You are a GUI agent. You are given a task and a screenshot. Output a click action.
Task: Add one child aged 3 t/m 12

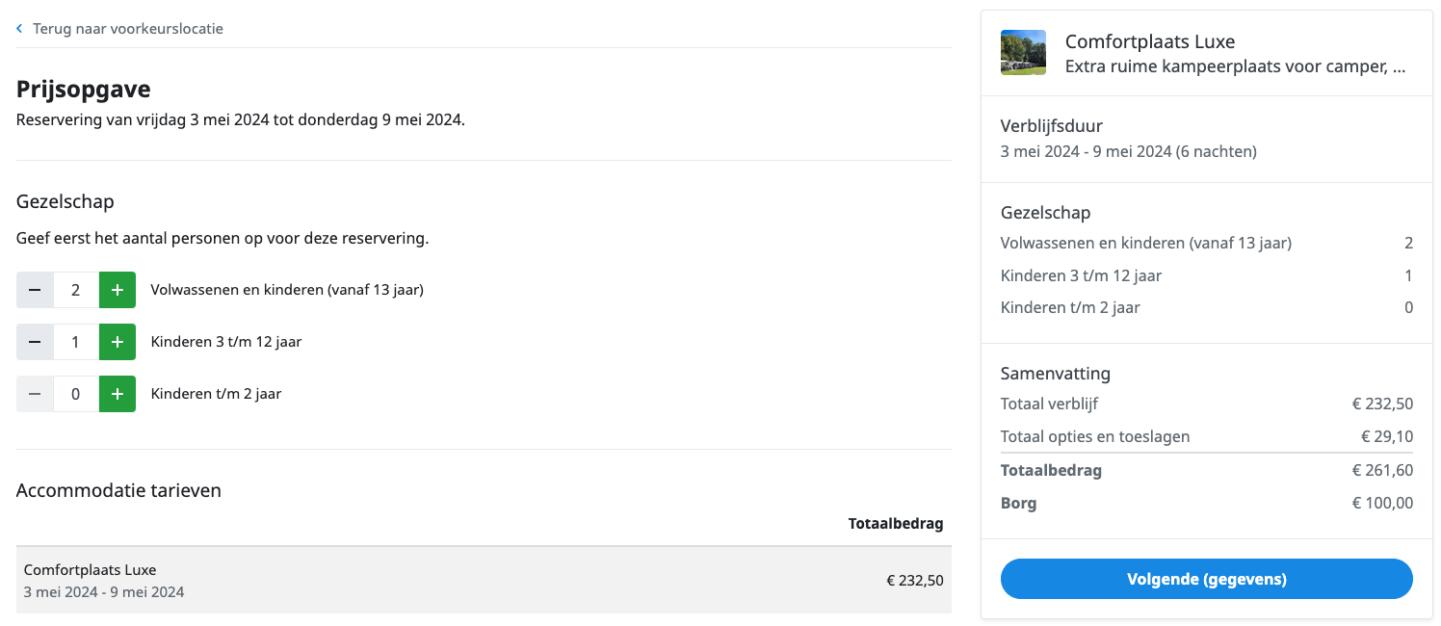(x=117, y=342)
